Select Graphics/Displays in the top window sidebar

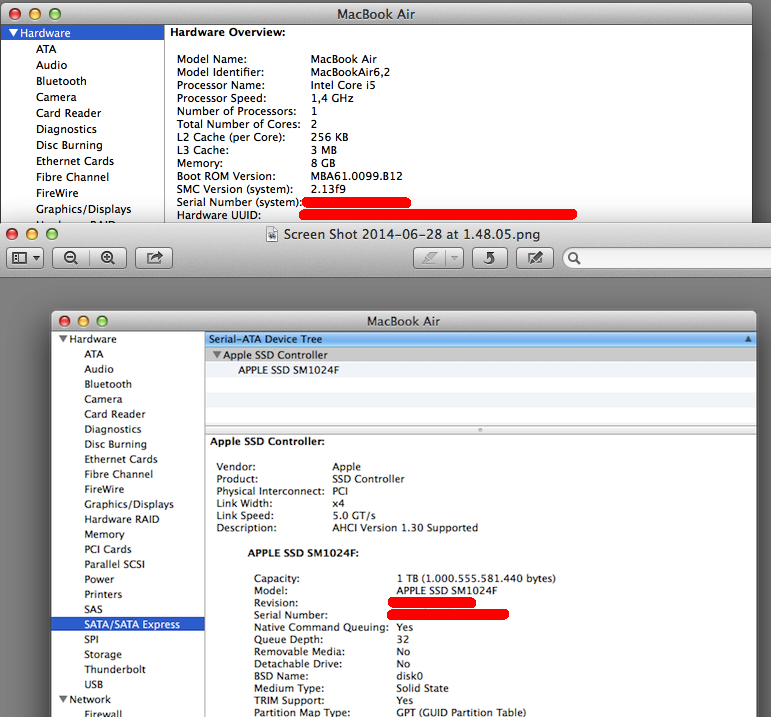(84, 209)
